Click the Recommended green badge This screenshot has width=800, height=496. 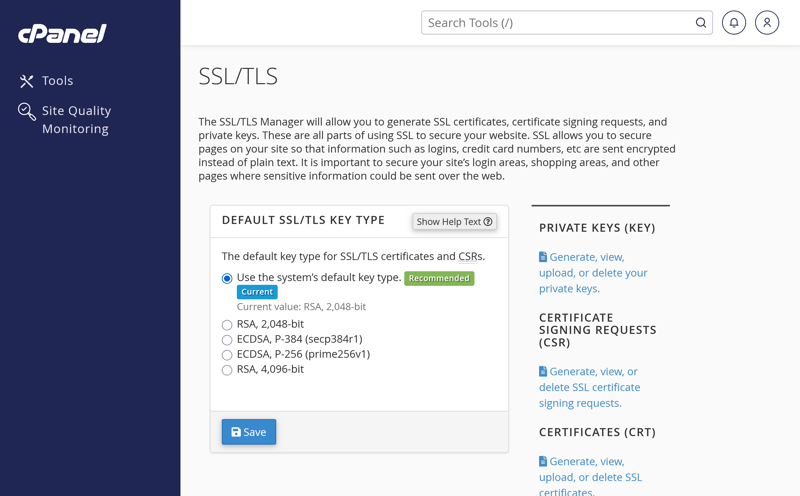[x=439, y=278]
